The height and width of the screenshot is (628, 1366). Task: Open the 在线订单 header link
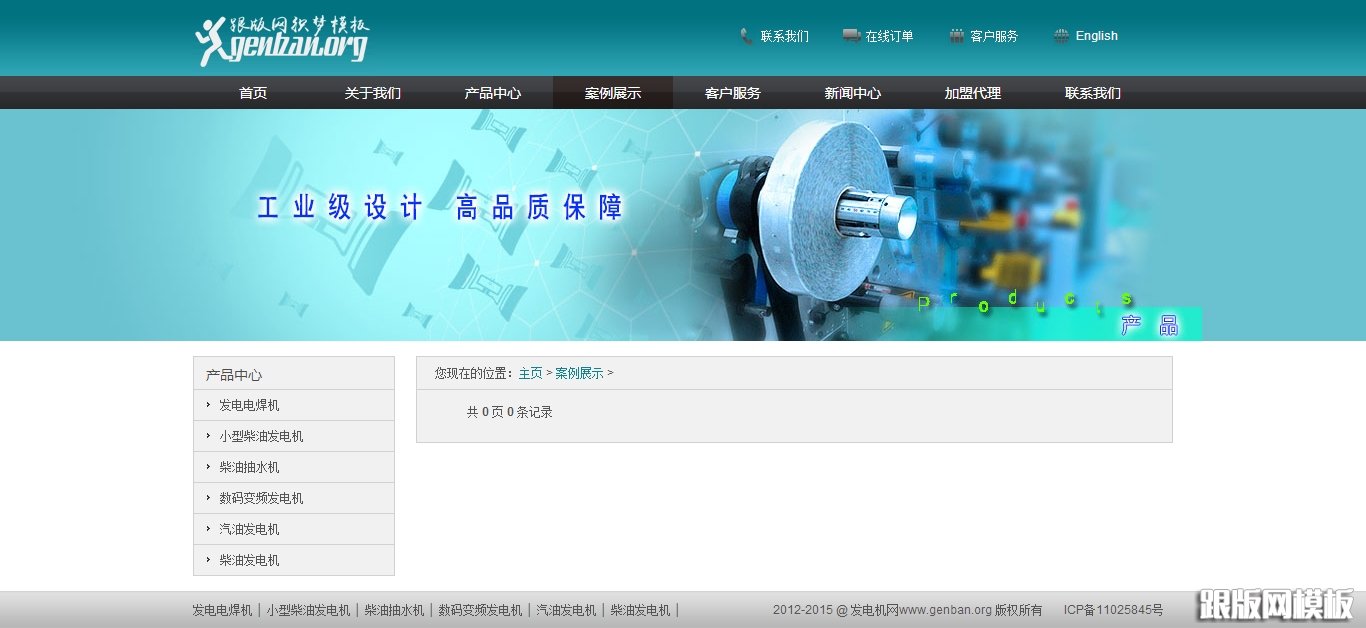tap(889, 36)
